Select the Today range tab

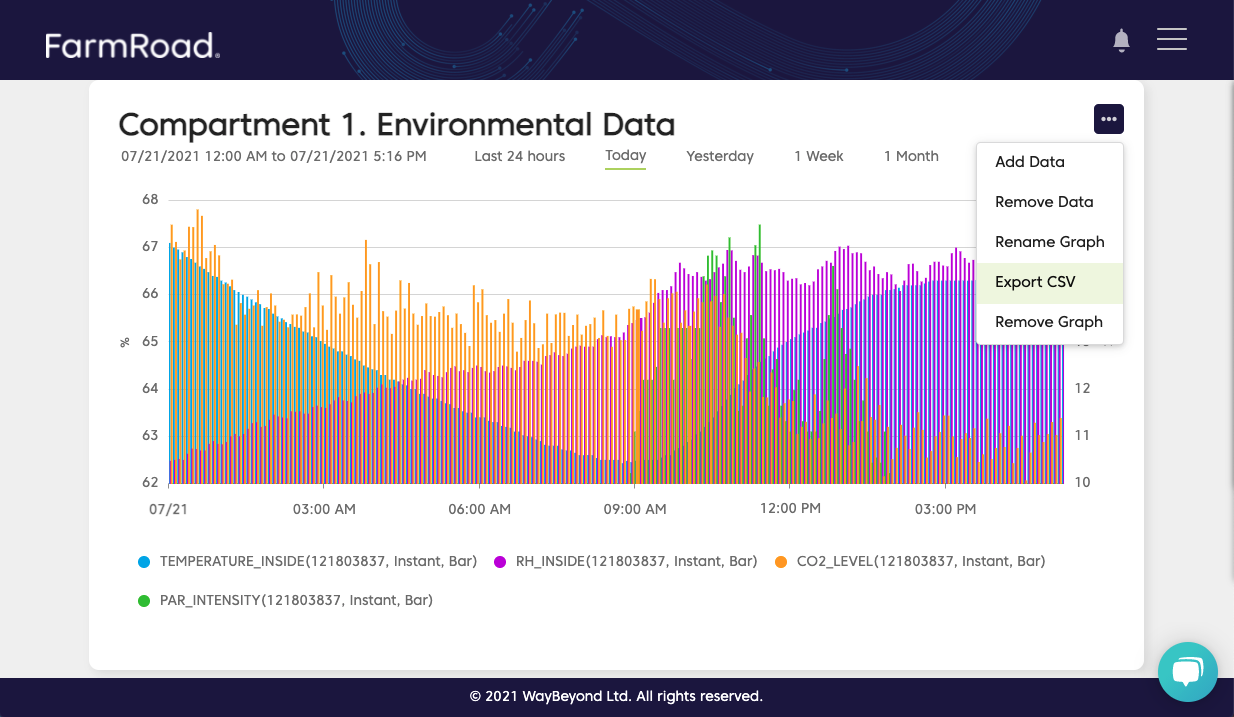[625, 156]
